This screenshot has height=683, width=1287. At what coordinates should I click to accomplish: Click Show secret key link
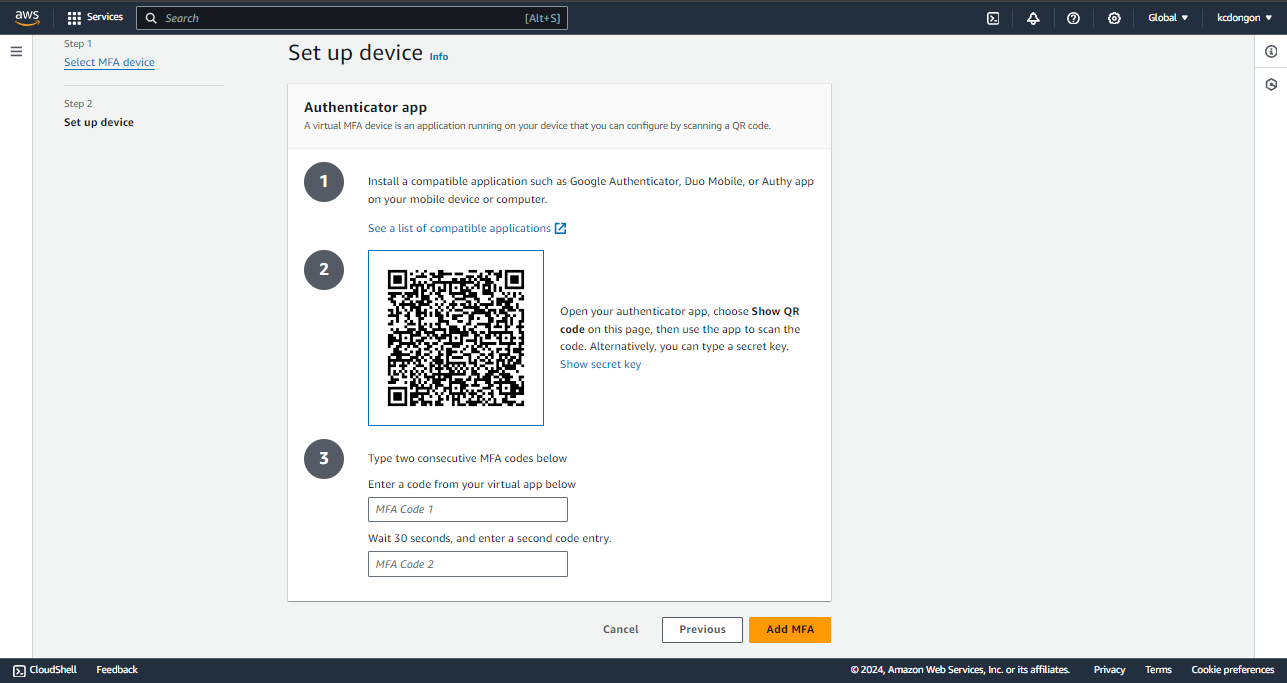pyautogui.click(x=600, y=364)
